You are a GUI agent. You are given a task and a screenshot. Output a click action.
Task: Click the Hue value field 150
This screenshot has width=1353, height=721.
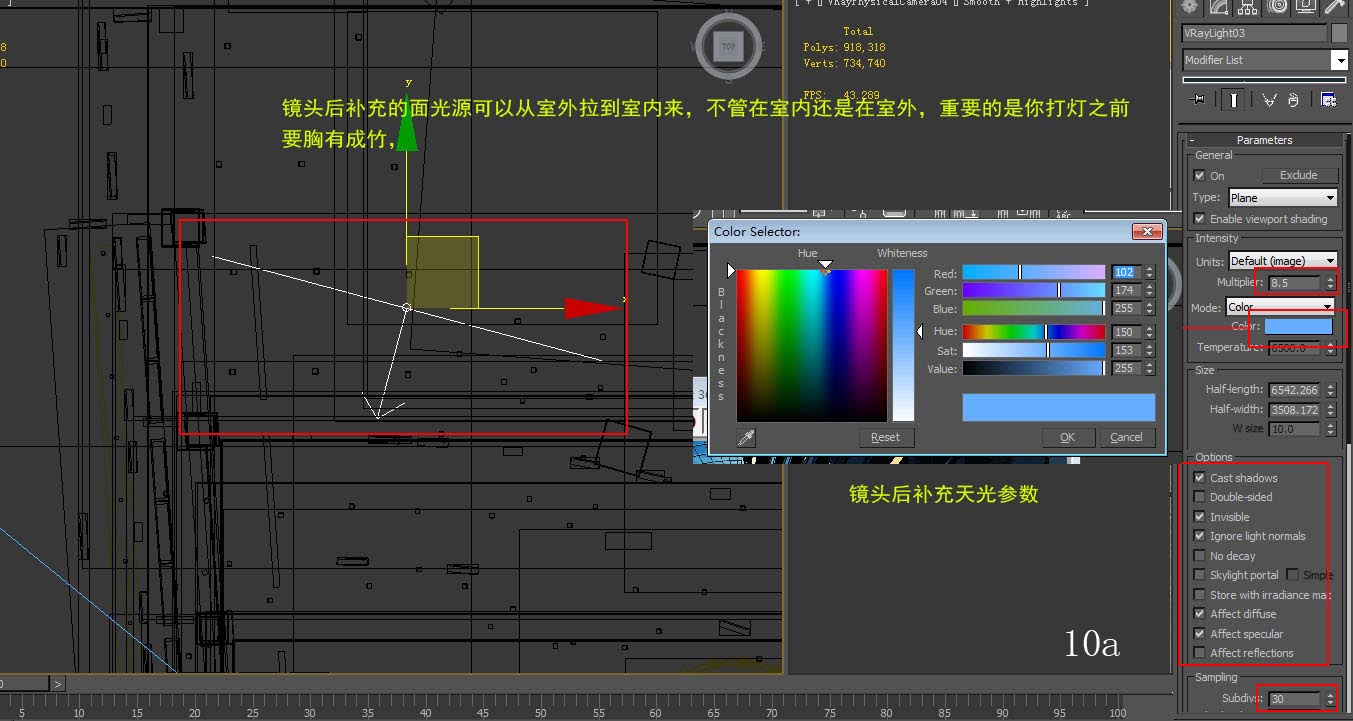point(1126,332)
